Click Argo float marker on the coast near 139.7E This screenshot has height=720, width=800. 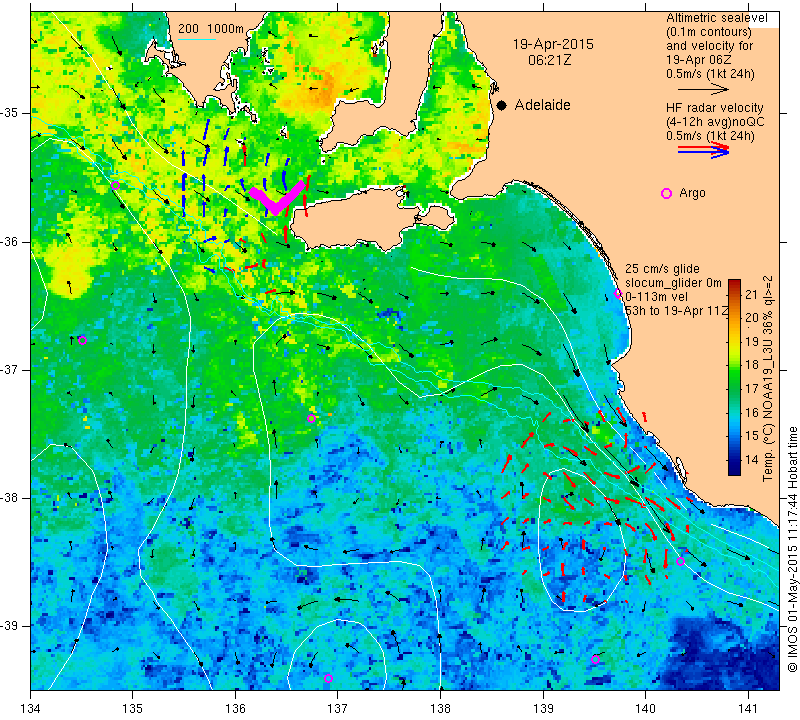617,293
